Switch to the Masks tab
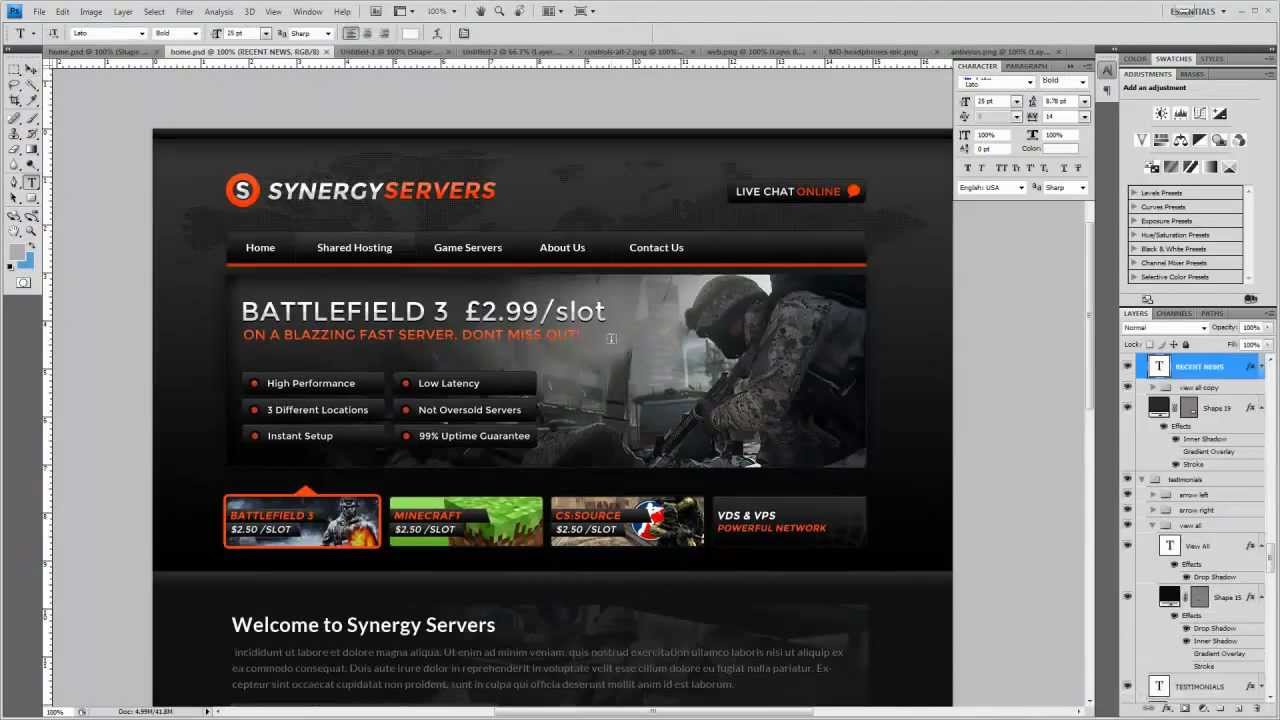 pyautogui.click(x=1192, y=74)
